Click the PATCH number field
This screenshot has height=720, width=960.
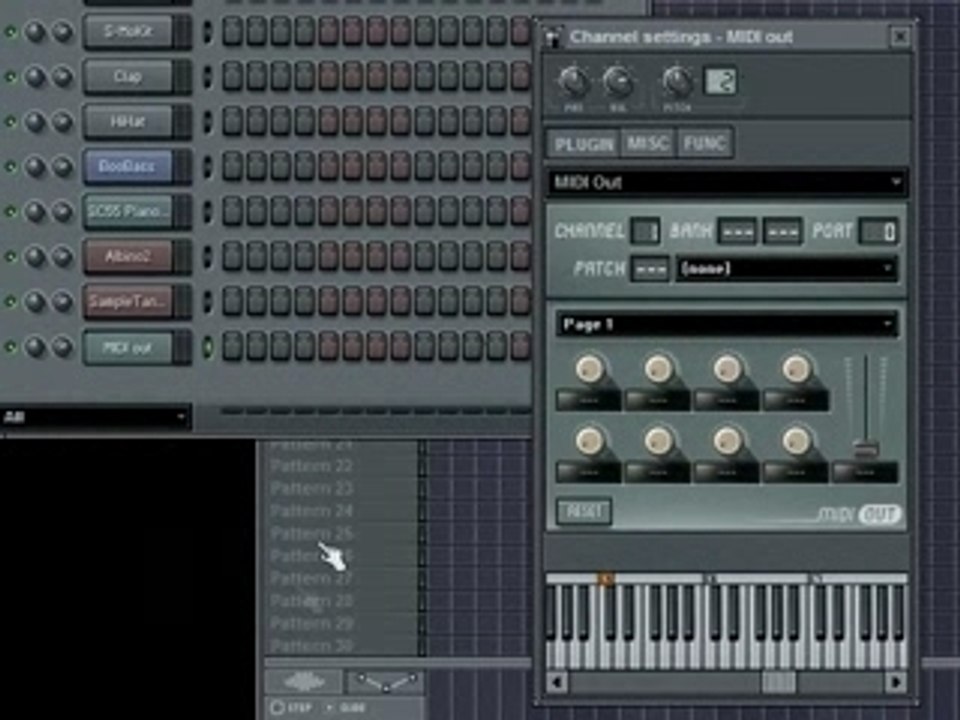click(650, 269)
